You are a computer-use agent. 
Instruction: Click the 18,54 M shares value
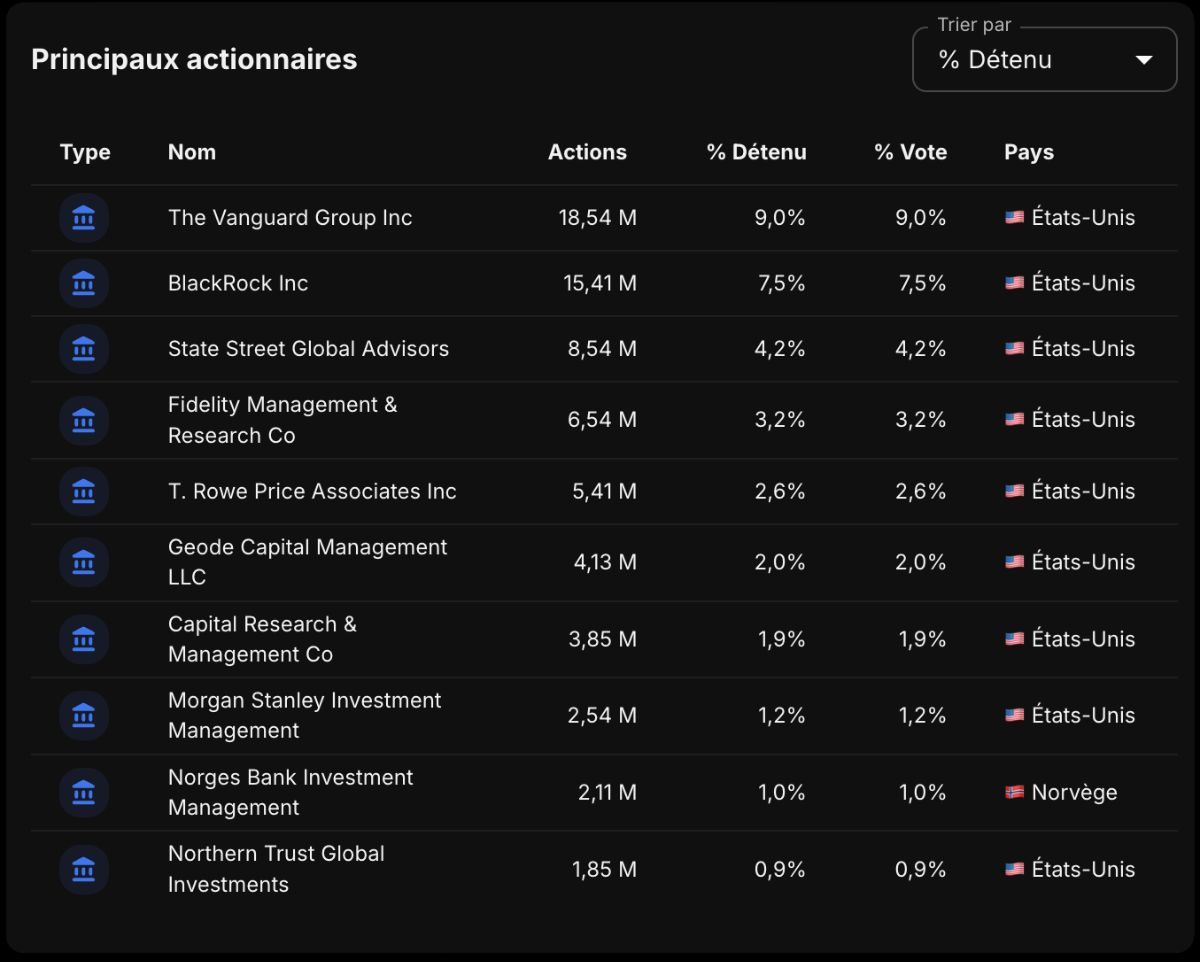click(x=597, y=218)
